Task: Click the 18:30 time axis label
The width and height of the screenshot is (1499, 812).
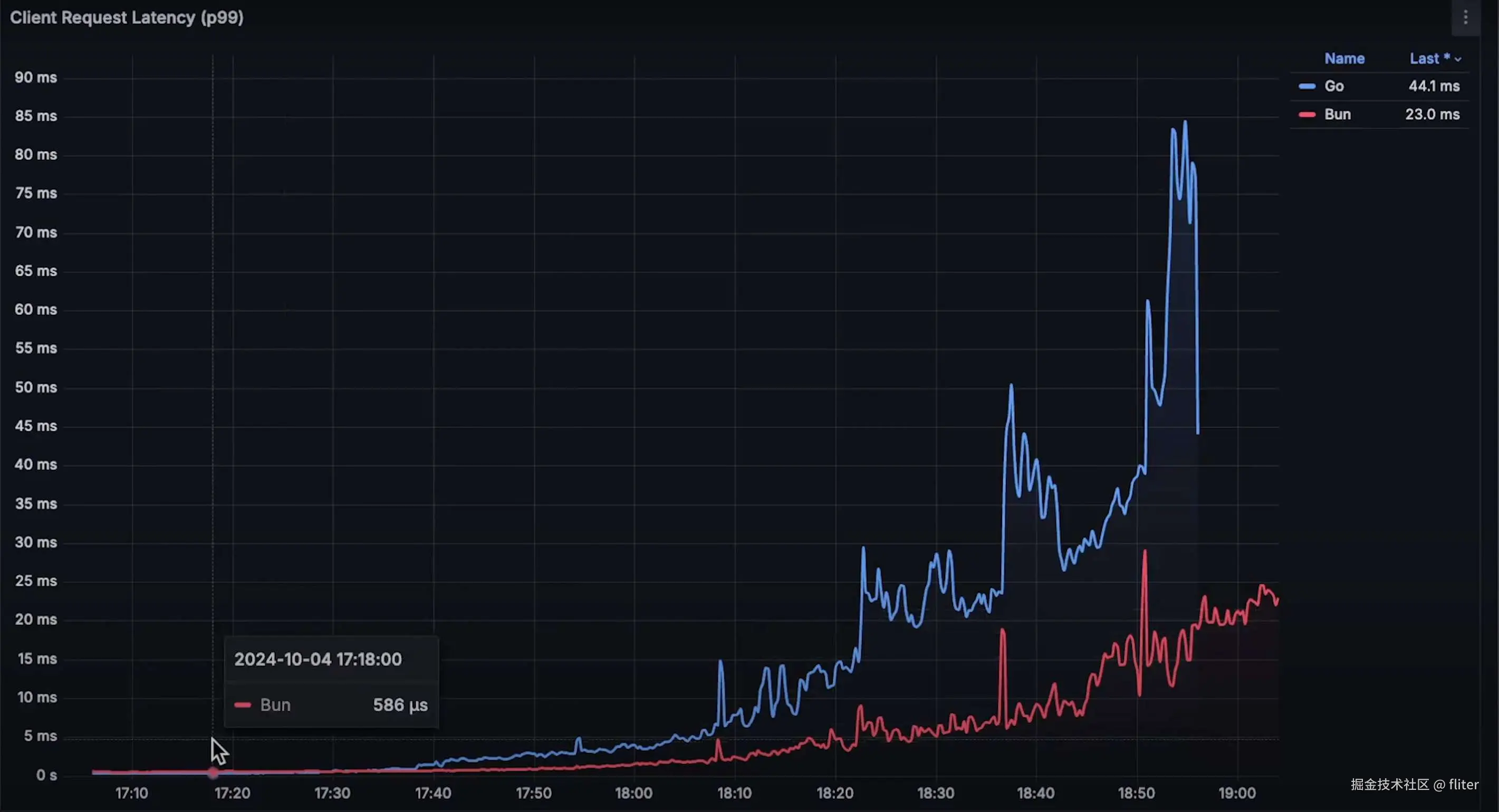Action: click(x=935, y=793)
